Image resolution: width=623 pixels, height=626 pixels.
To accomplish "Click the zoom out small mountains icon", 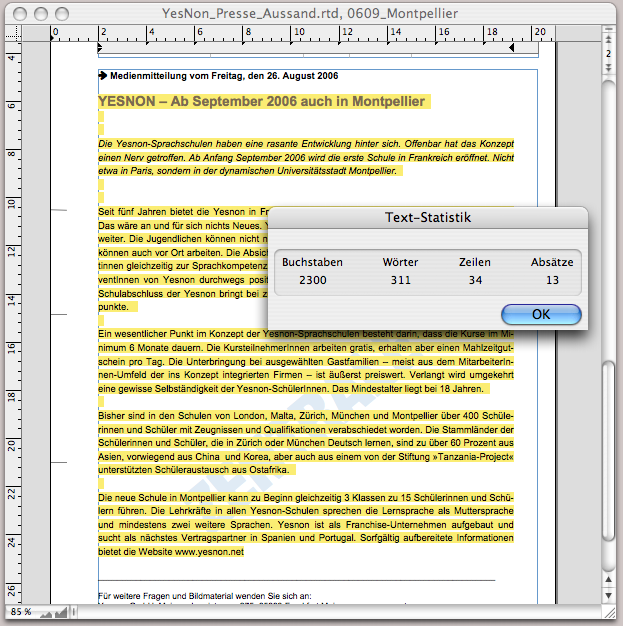I will pyautogui.click(x=47, y=611).
